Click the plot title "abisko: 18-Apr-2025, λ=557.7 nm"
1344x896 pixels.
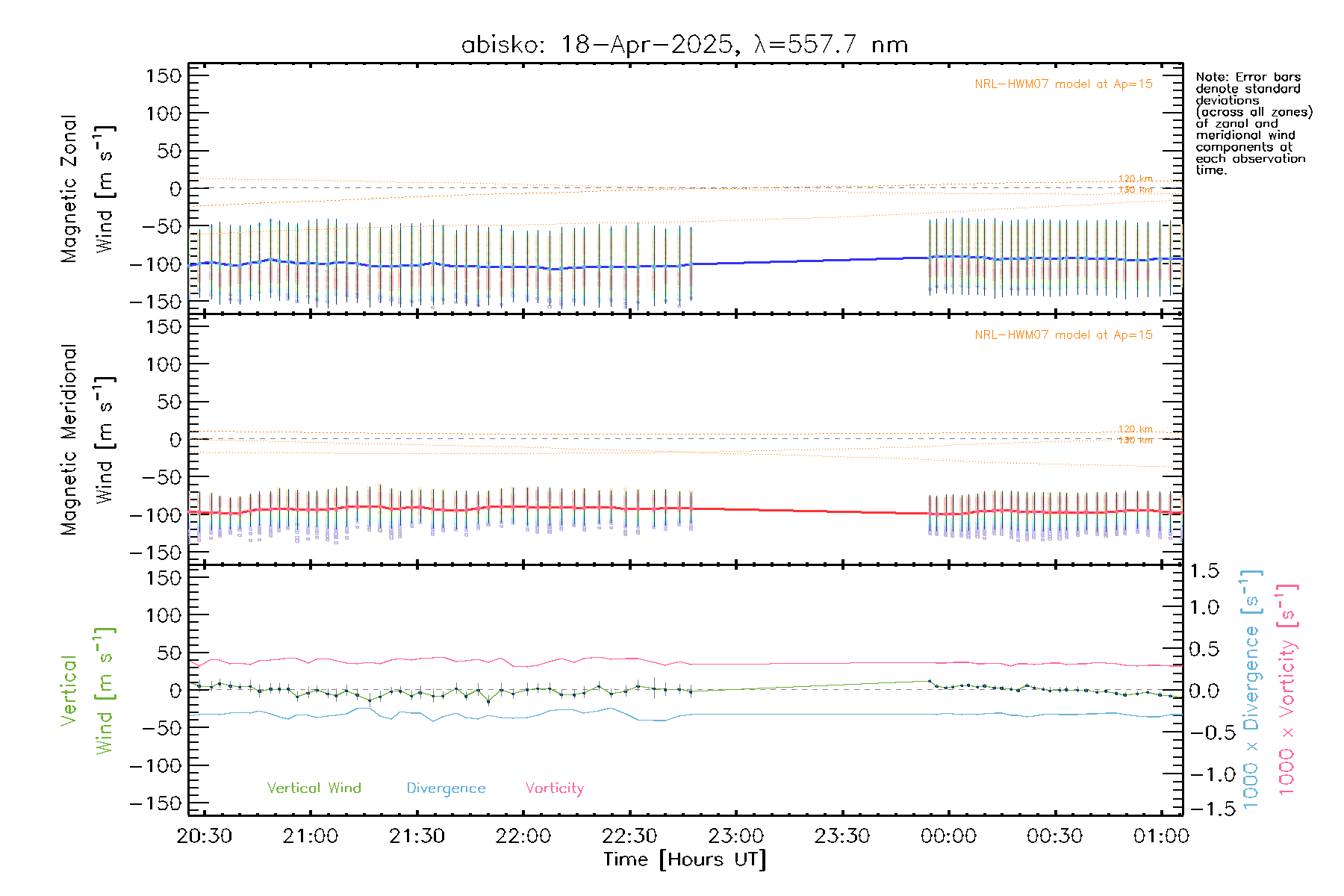pyautogui.click(x=685, y=45)
